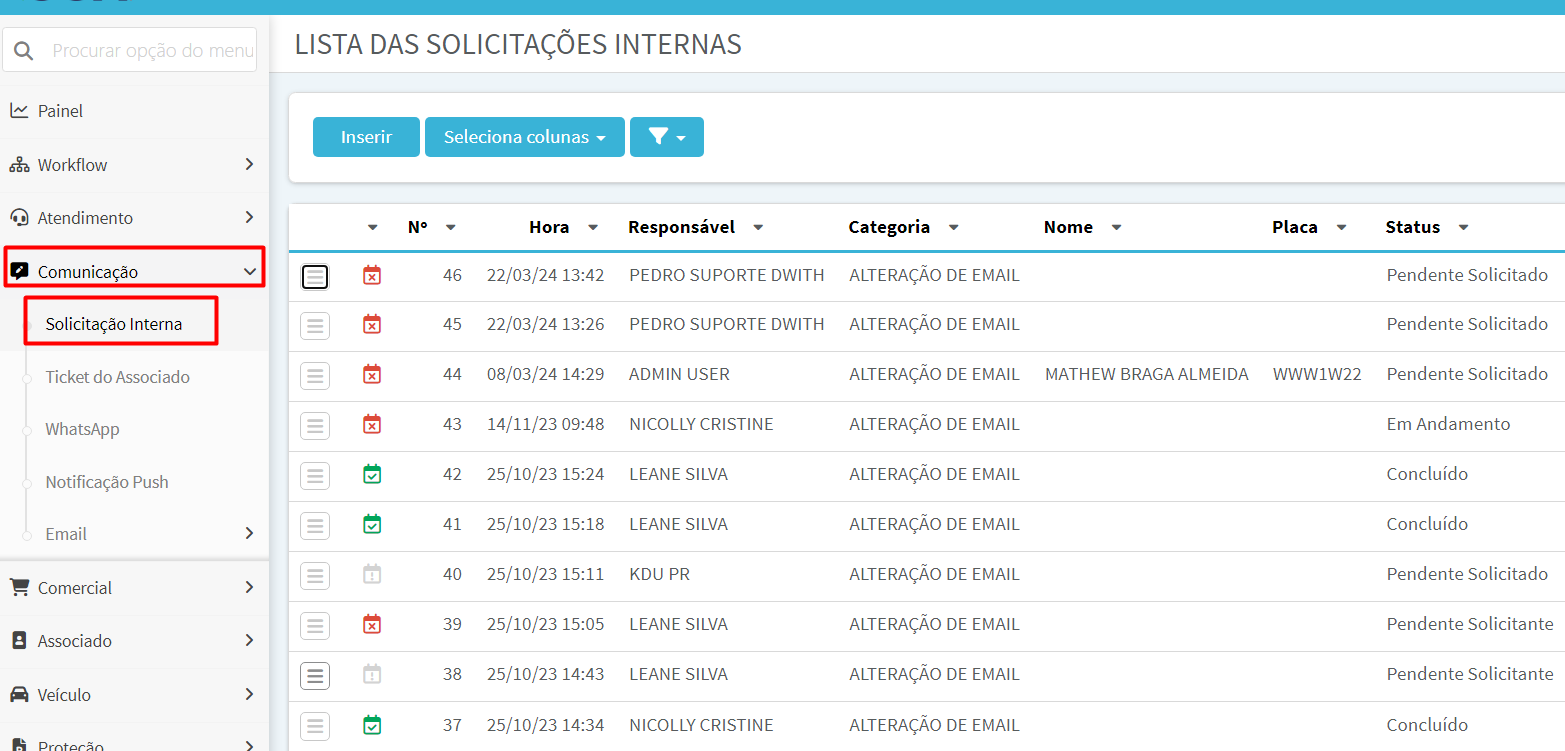Click NICOLLY CRISTINE in request 37 row
This screenshot has height=751, width=1565.
(x=701, y=725)
